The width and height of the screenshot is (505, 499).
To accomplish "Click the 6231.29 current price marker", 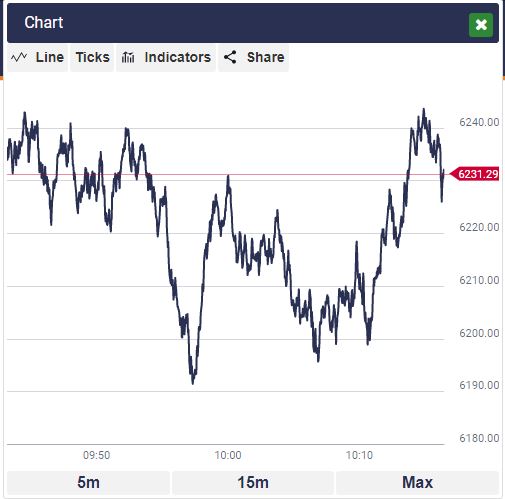I will pos(474,174).
